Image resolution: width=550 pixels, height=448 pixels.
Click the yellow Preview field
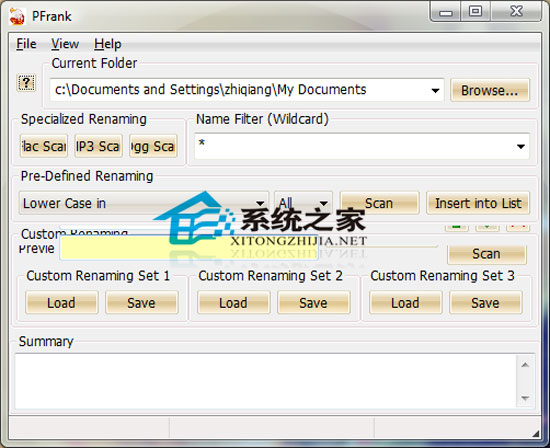pyautogui.click(x=189, y=248)
